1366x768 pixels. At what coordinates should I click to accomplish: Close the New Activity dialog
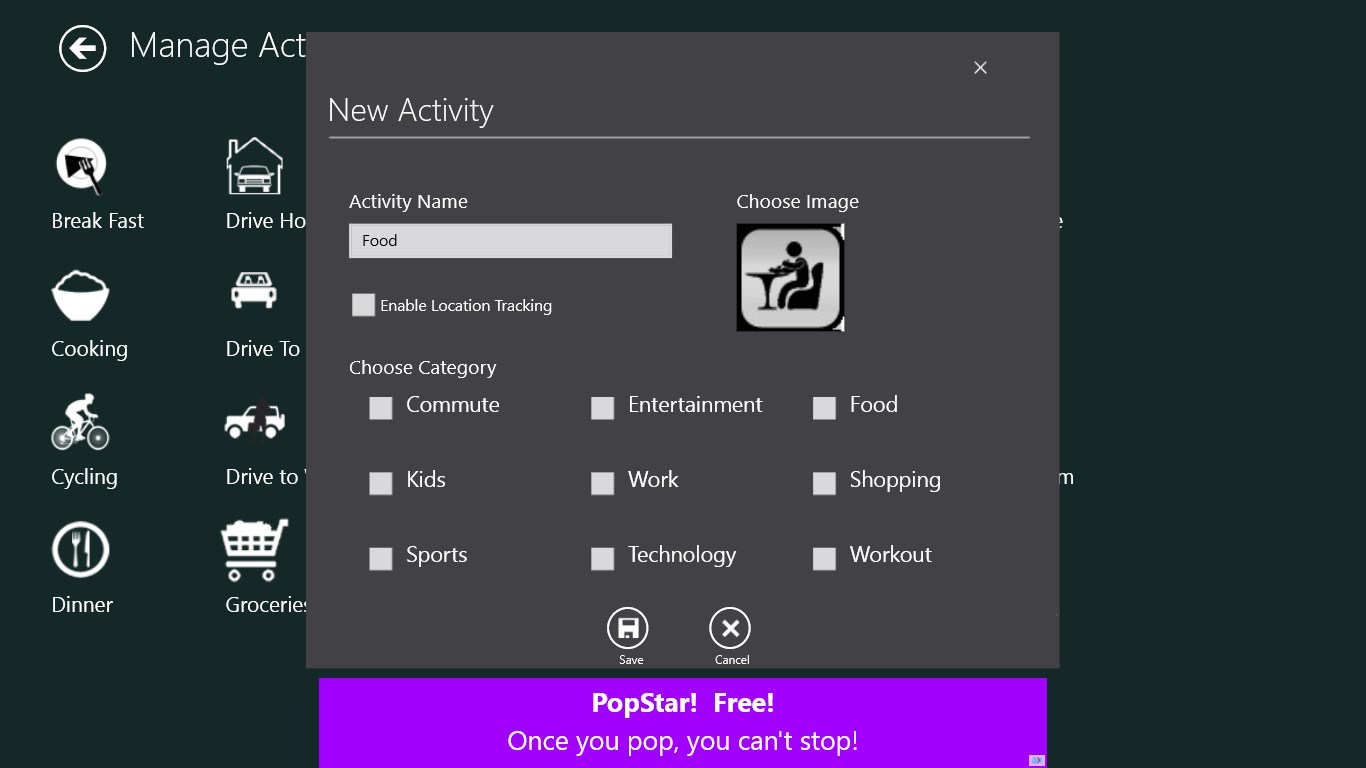[x=980, y=68]
